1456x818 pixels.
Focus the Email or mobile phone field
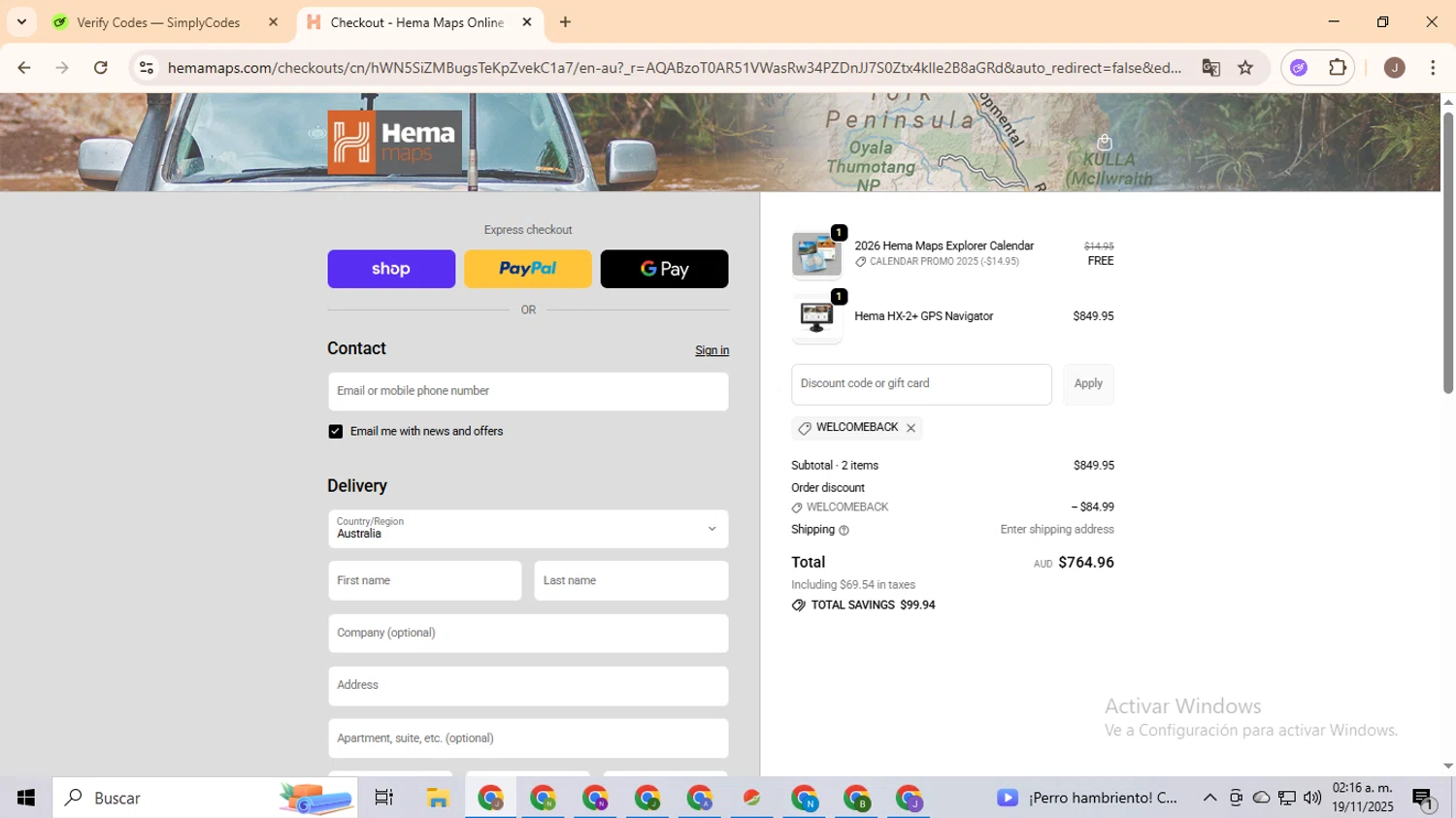[528, 391]
